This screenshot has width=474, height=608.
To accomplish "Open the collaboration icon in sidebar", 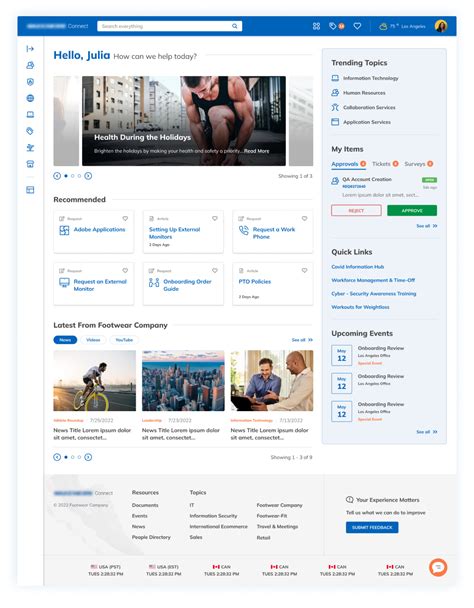I will [30, 148].
